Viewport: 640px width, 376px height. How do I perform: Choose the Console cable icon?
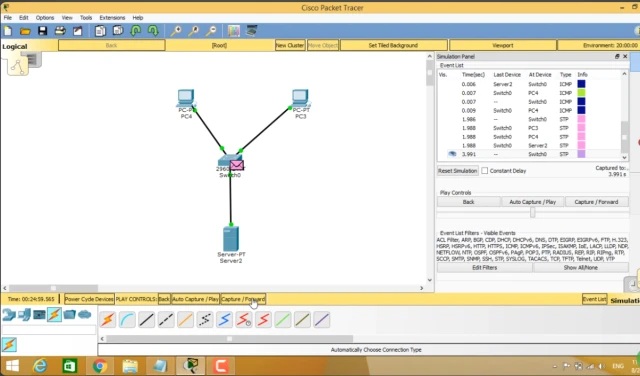[127, 320]
